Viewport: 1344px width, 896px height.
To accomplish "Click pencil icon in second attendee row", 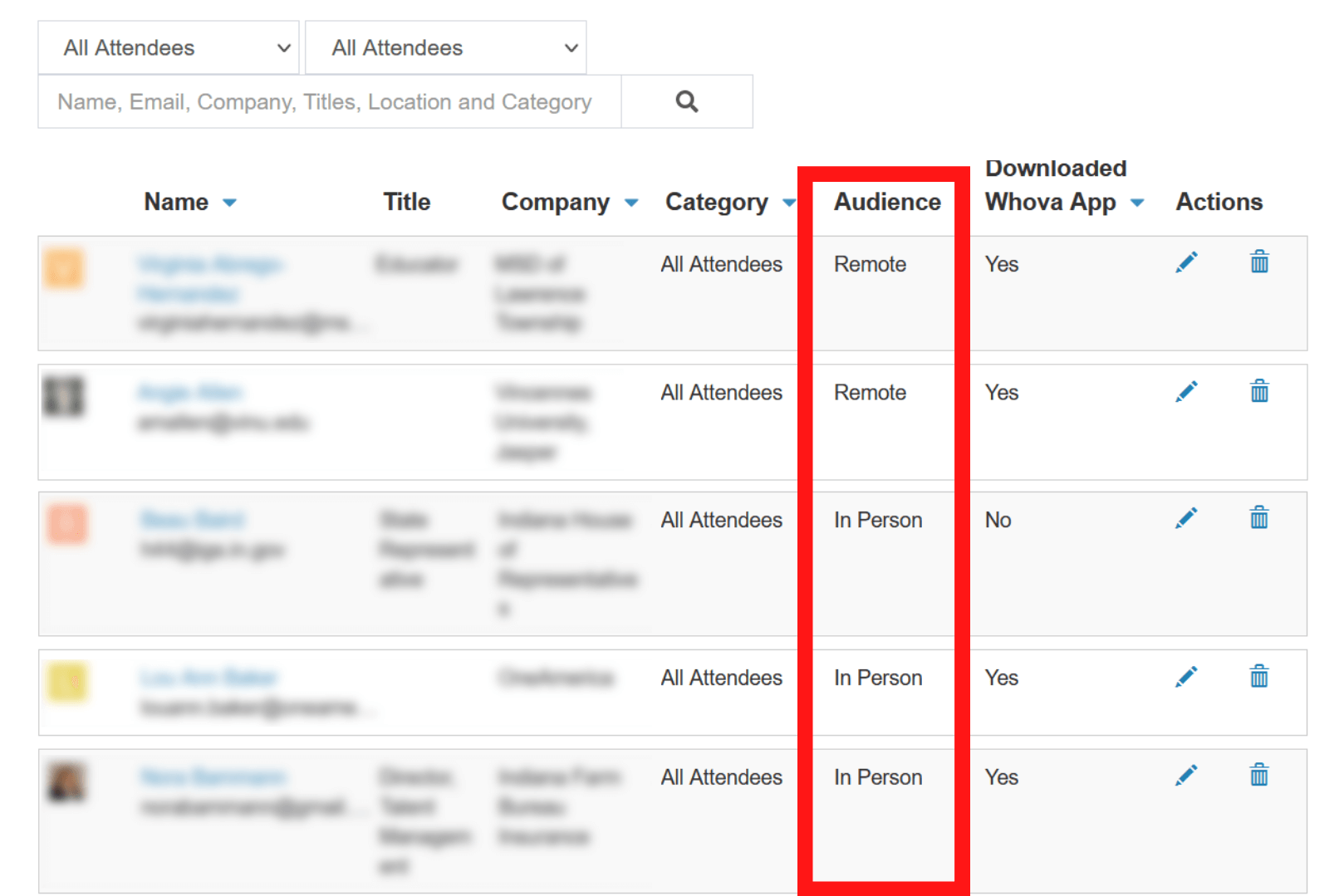I will pos(1186,391).
